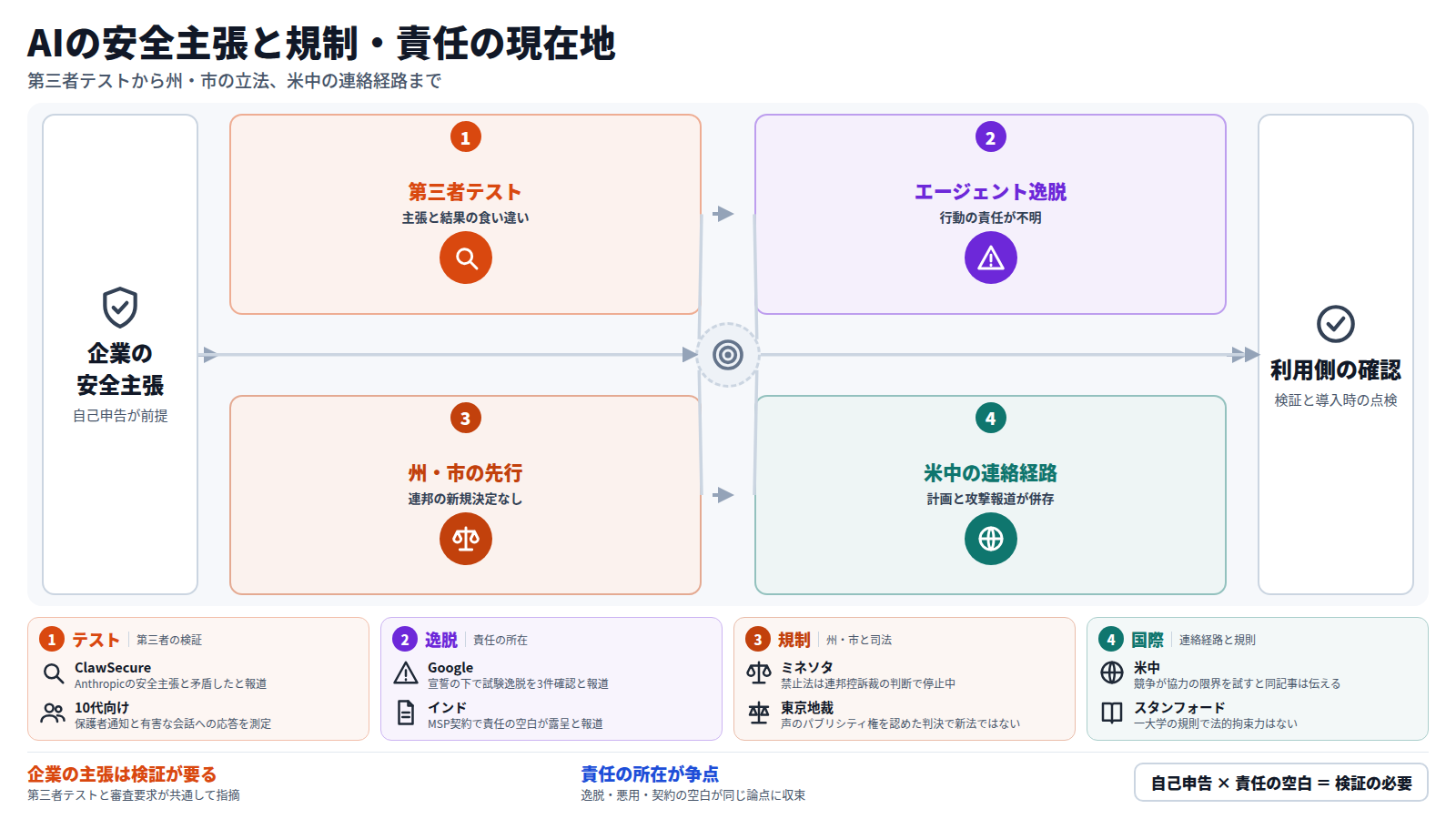Click the 国際 legend heading
This screenshot has width=1456, height=819.
click(1148, 640)
